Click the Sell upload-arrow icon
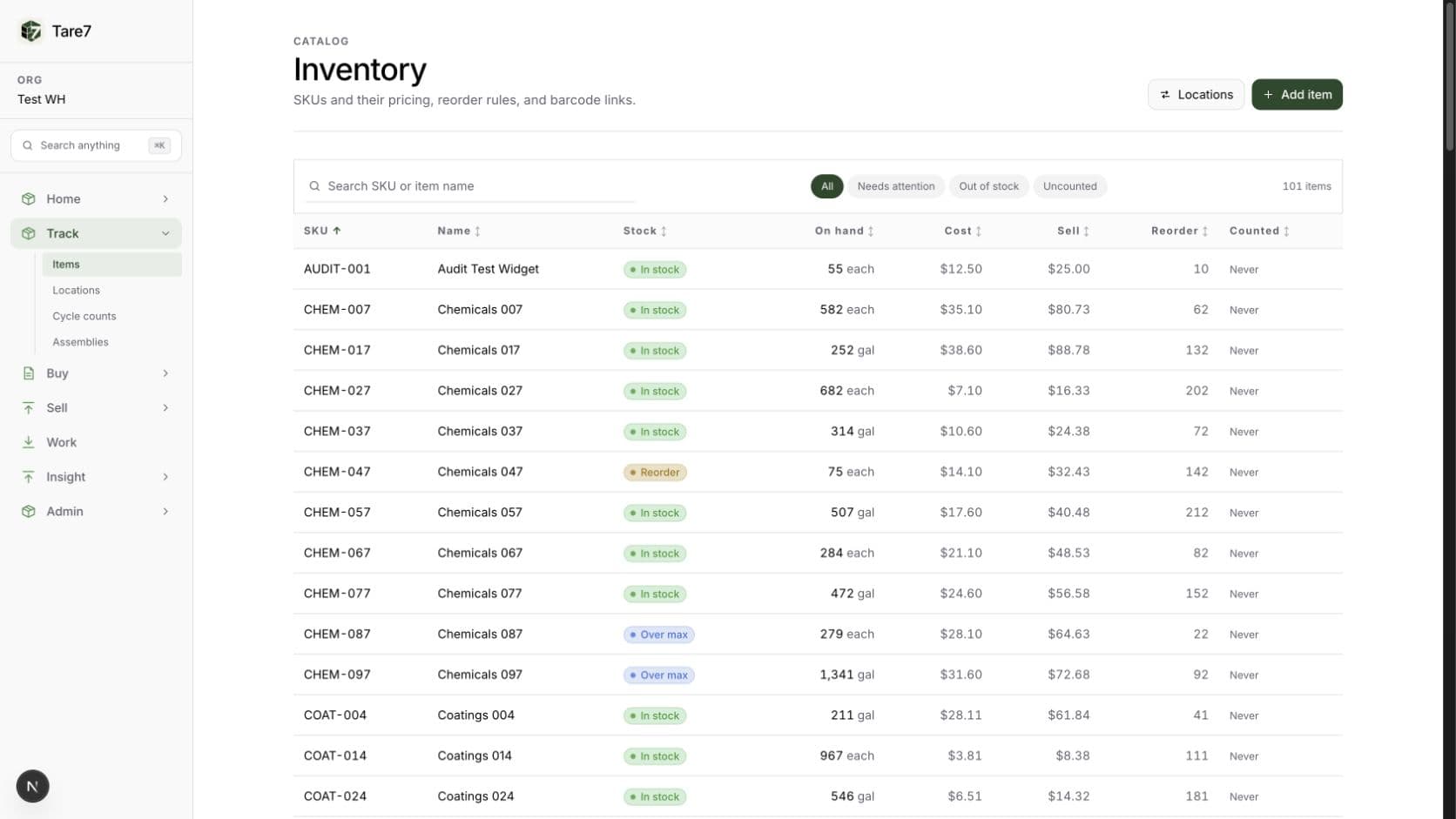The width and height of the screenshot is (1456, 819). click(29, 408)
